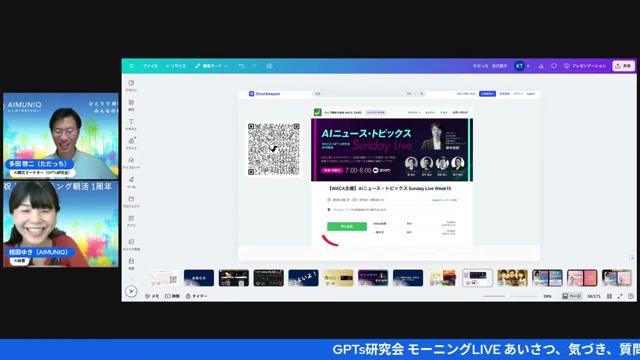Open the 素材 elements panel
Screen dimensions: 640x360
[131, 105]
